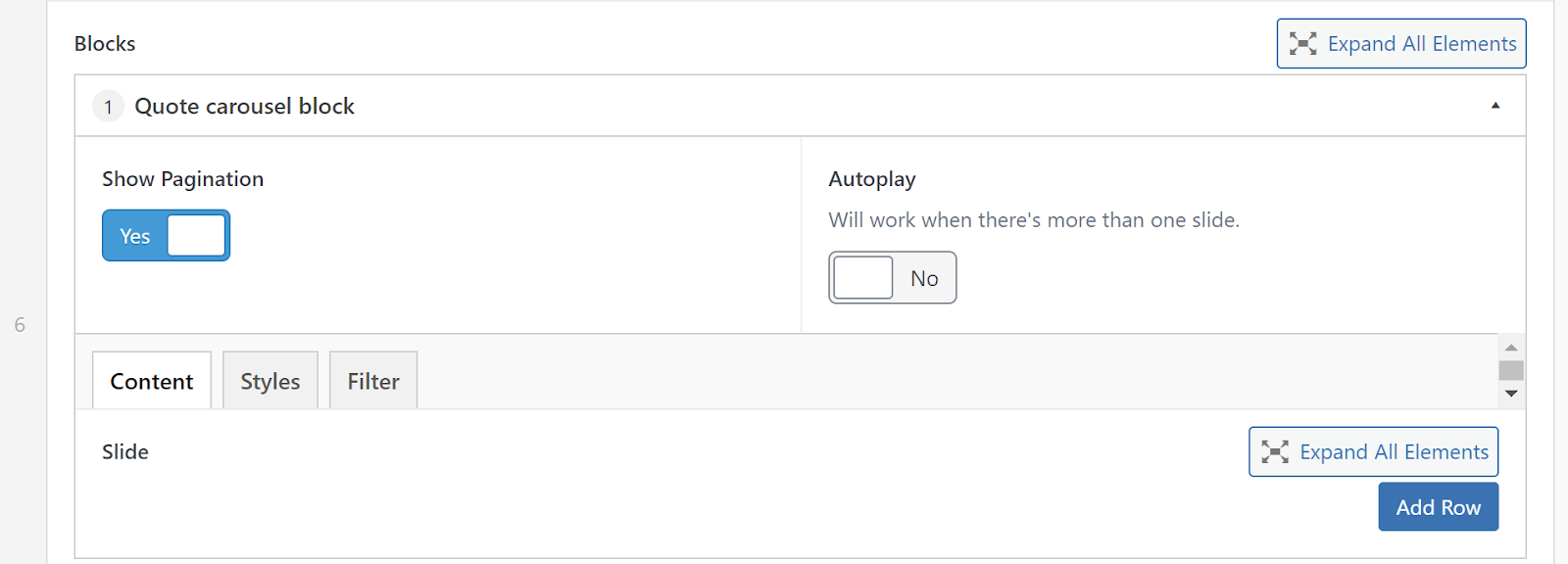Click the scrollbar thumb in tab panel
This screenshot has width=1568, height=564.
(1511, 370)
